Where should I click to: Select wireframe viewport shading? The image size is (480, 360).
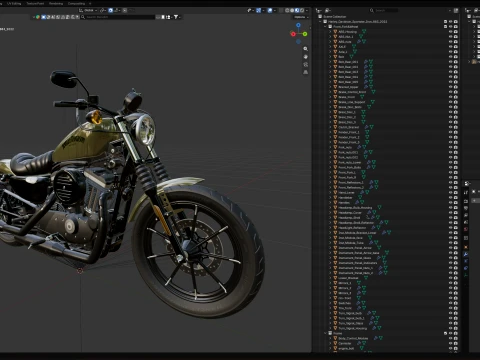click(287, 10)
